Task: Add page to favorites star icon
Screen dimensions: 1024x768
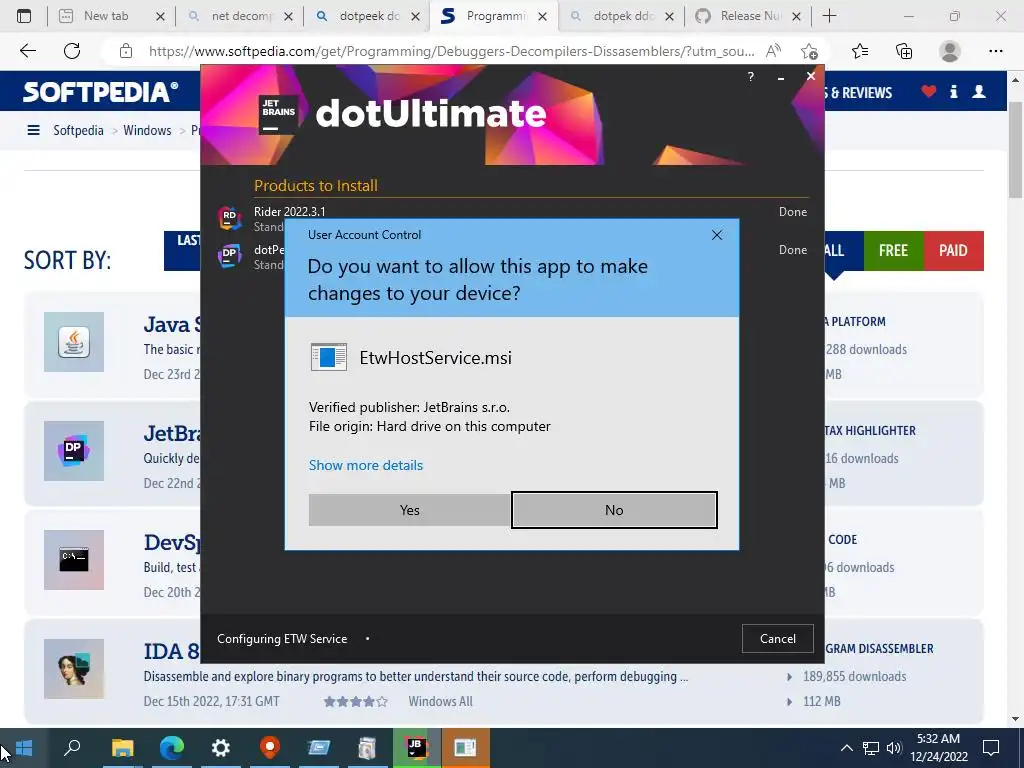Action: tap(809, 51)
